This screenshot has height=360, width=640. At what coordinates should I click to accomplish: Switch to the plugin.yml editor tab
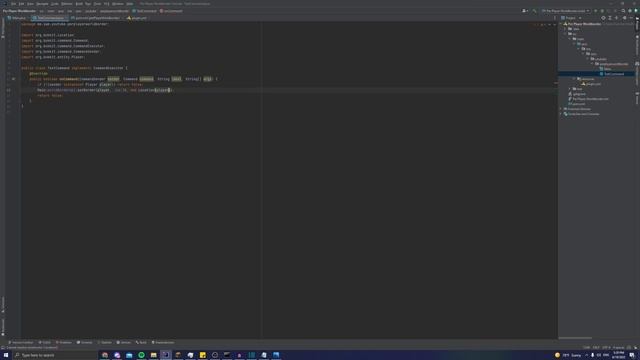coord(137,18)
